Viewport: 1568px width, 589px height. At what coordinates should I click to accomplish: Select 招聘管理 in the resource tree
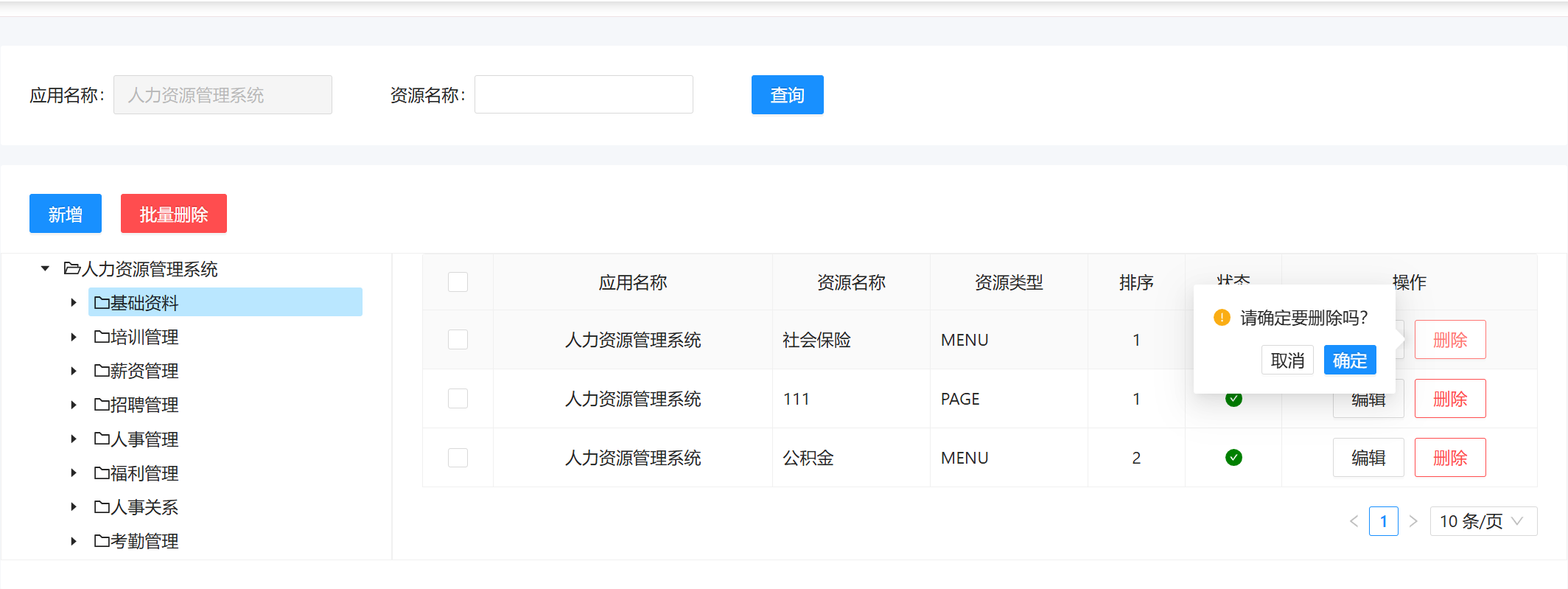point(144,405)
